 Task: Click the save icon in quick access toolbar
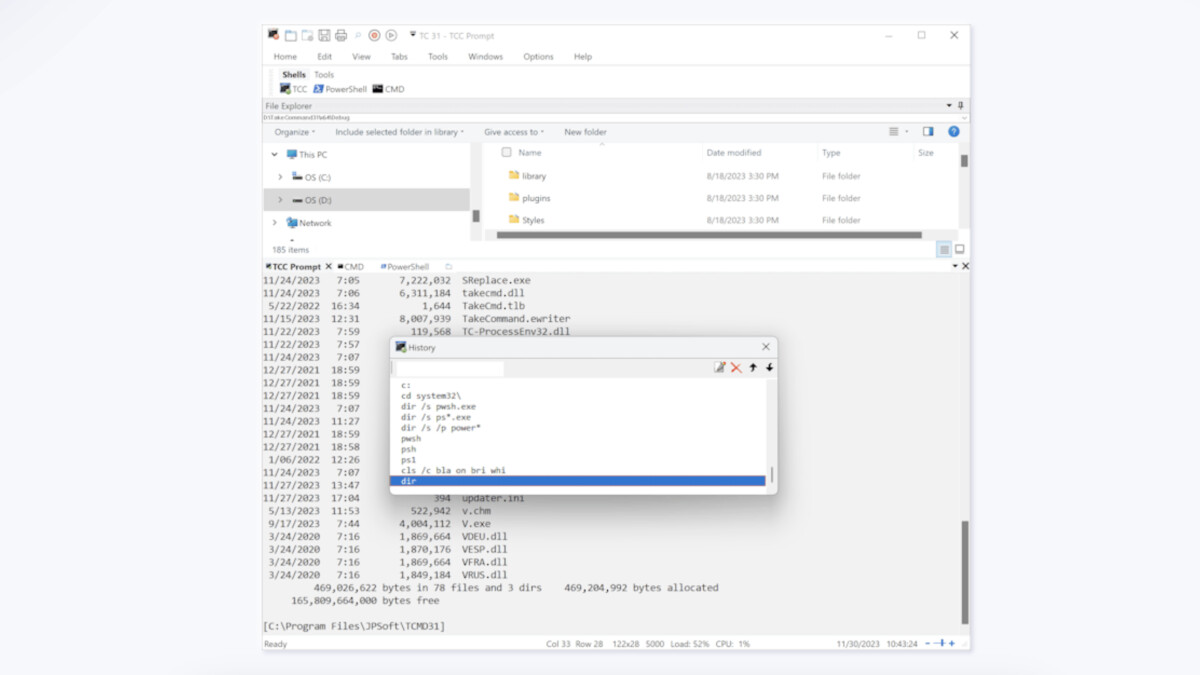(x=324, y=35)
